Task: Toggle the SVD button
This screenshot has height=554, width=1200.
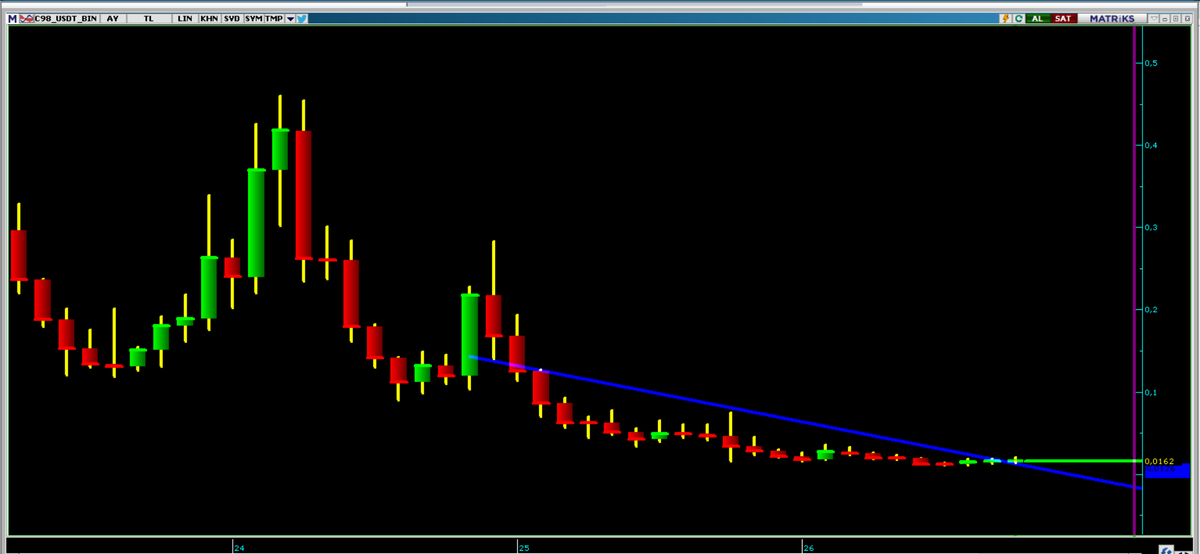Action: pos(232,19)
